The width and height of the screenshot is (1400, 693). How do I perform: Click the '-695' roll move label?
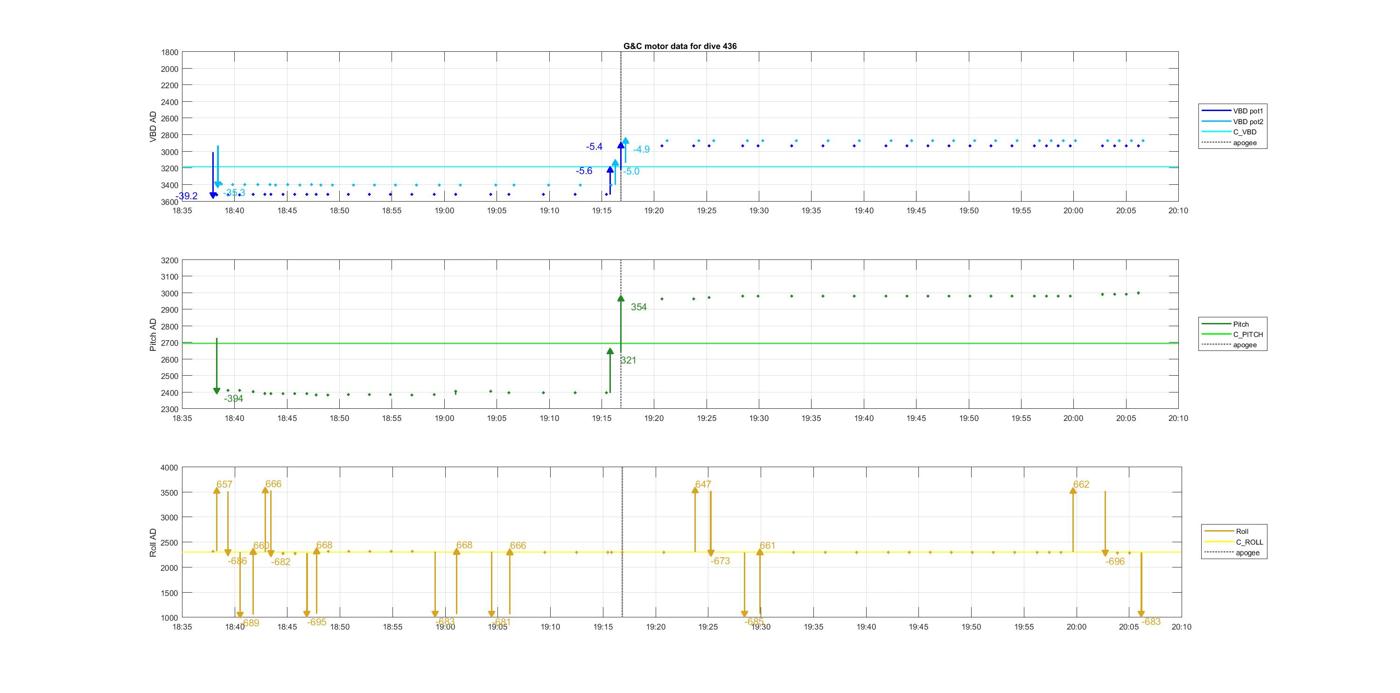pos(317,622)
